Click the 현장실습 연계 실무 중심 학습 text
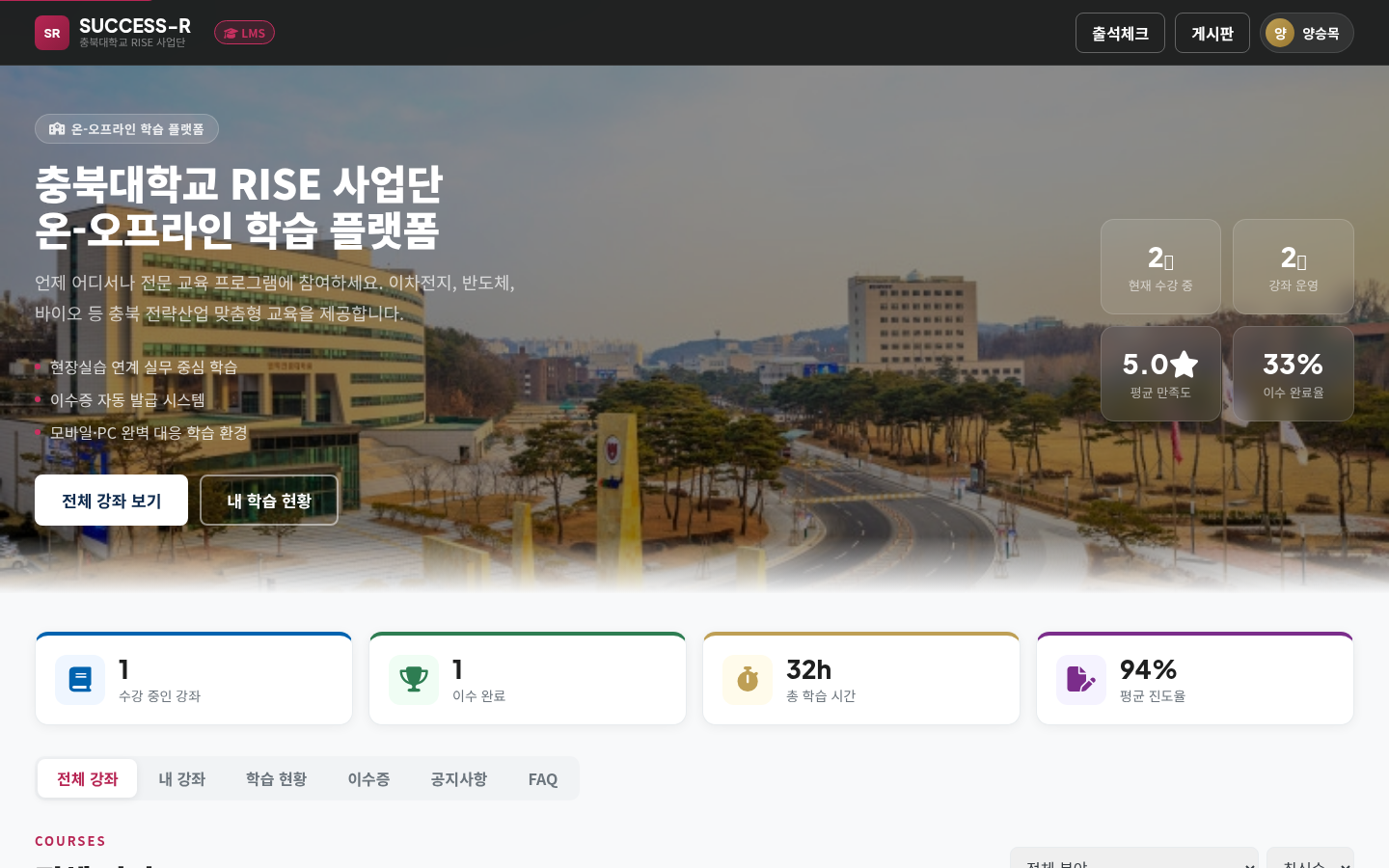This screenshot has height=868, width=1389. pyautogui.click(x=144, y=367)
